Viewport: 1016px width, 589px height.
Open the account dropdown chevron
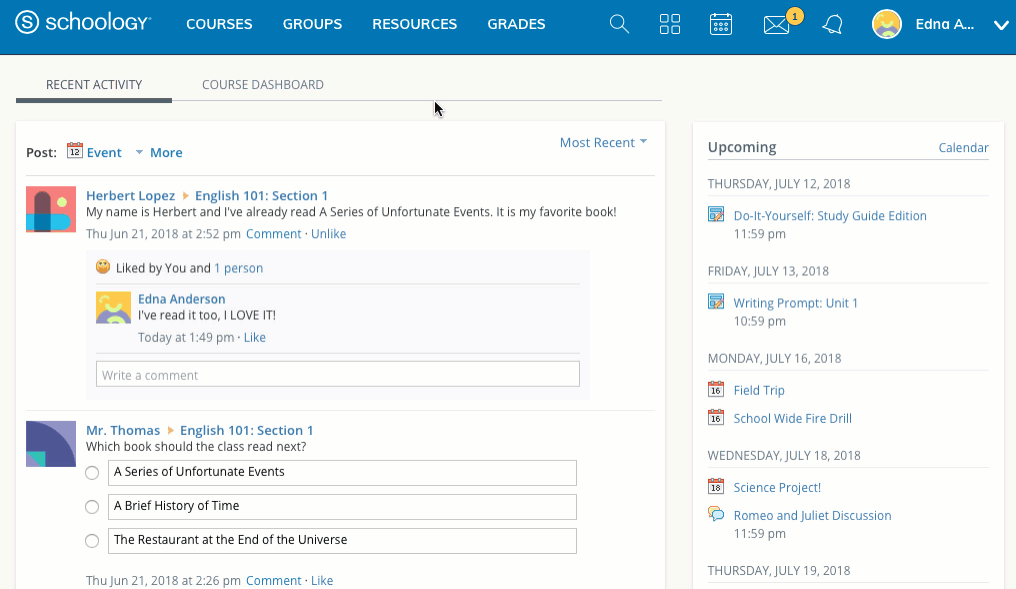click(1000, 26)
